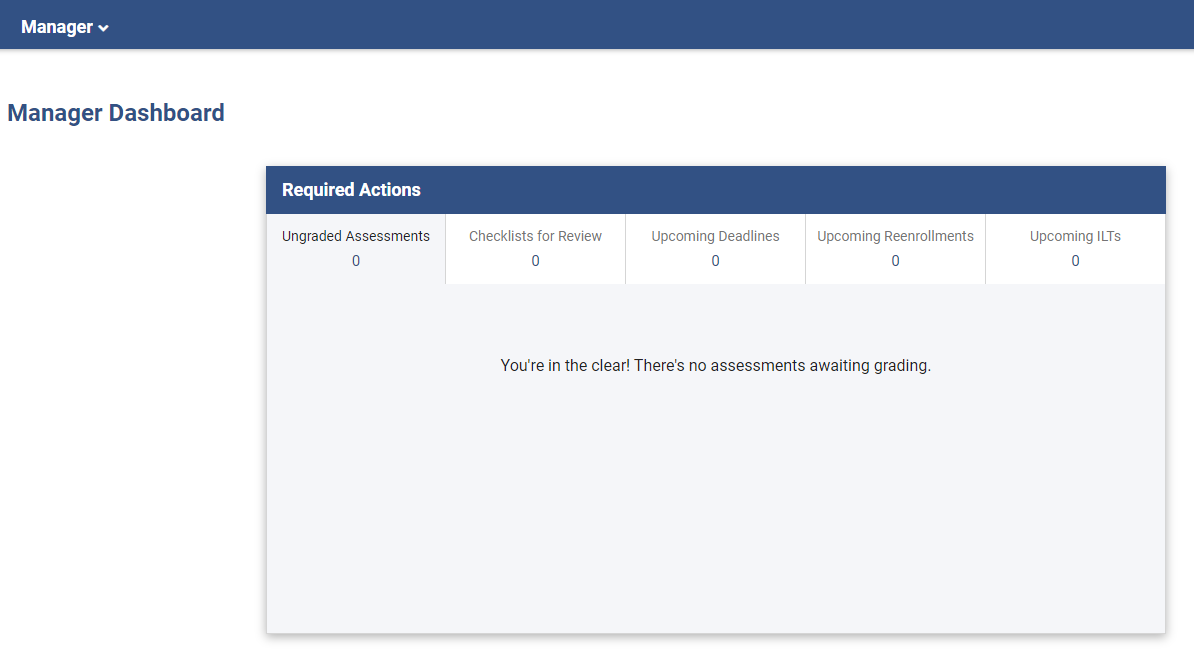Screen dimensions: 1194x654
Task: View the Upcoming ILTs tab
Action: coord(1074,248)
